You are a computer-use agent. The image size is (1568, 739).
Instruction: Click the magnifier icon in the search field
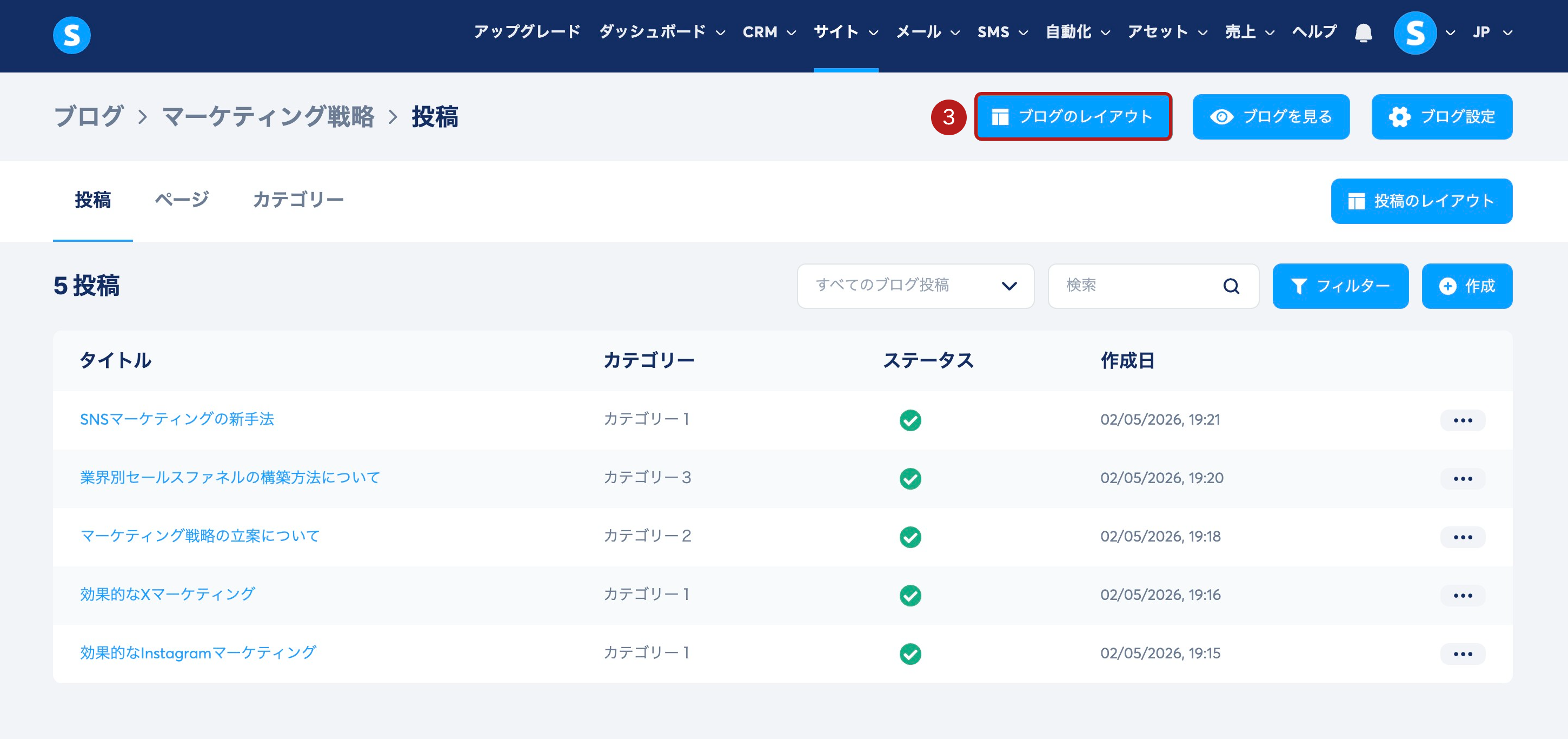(1231, 286)
